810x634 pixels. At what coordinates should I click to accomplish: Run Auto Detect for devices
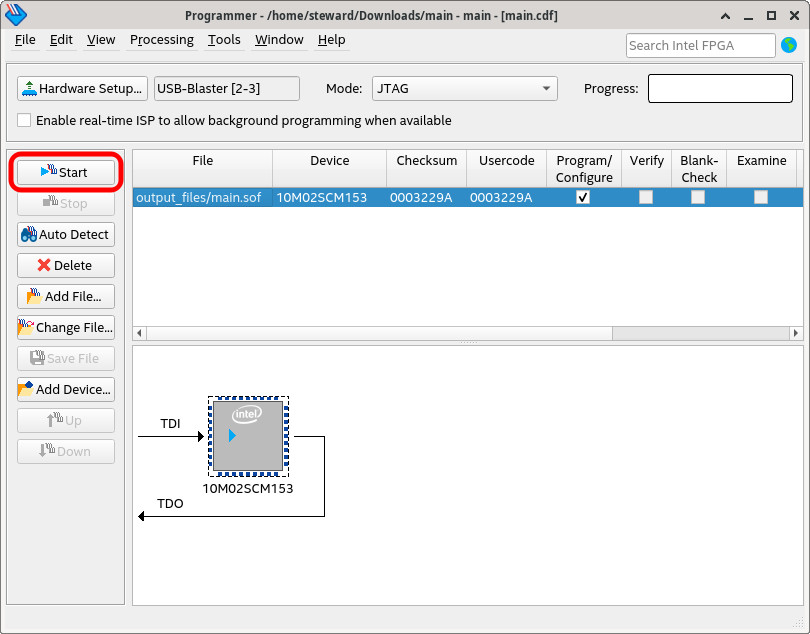click(x=66, y=235)
